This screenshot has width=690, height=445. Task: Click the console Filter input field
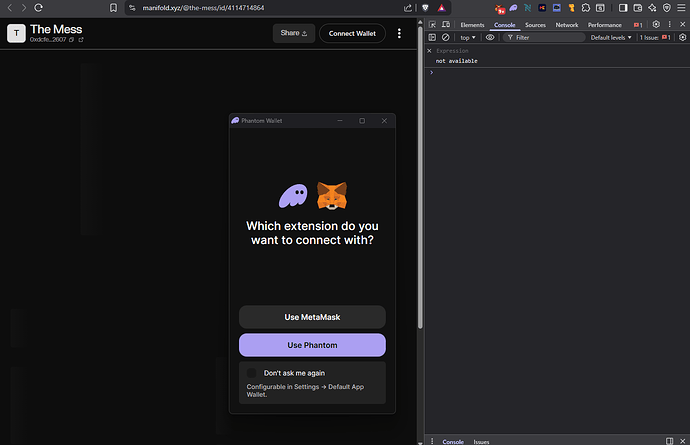click(x=545, y=37)
